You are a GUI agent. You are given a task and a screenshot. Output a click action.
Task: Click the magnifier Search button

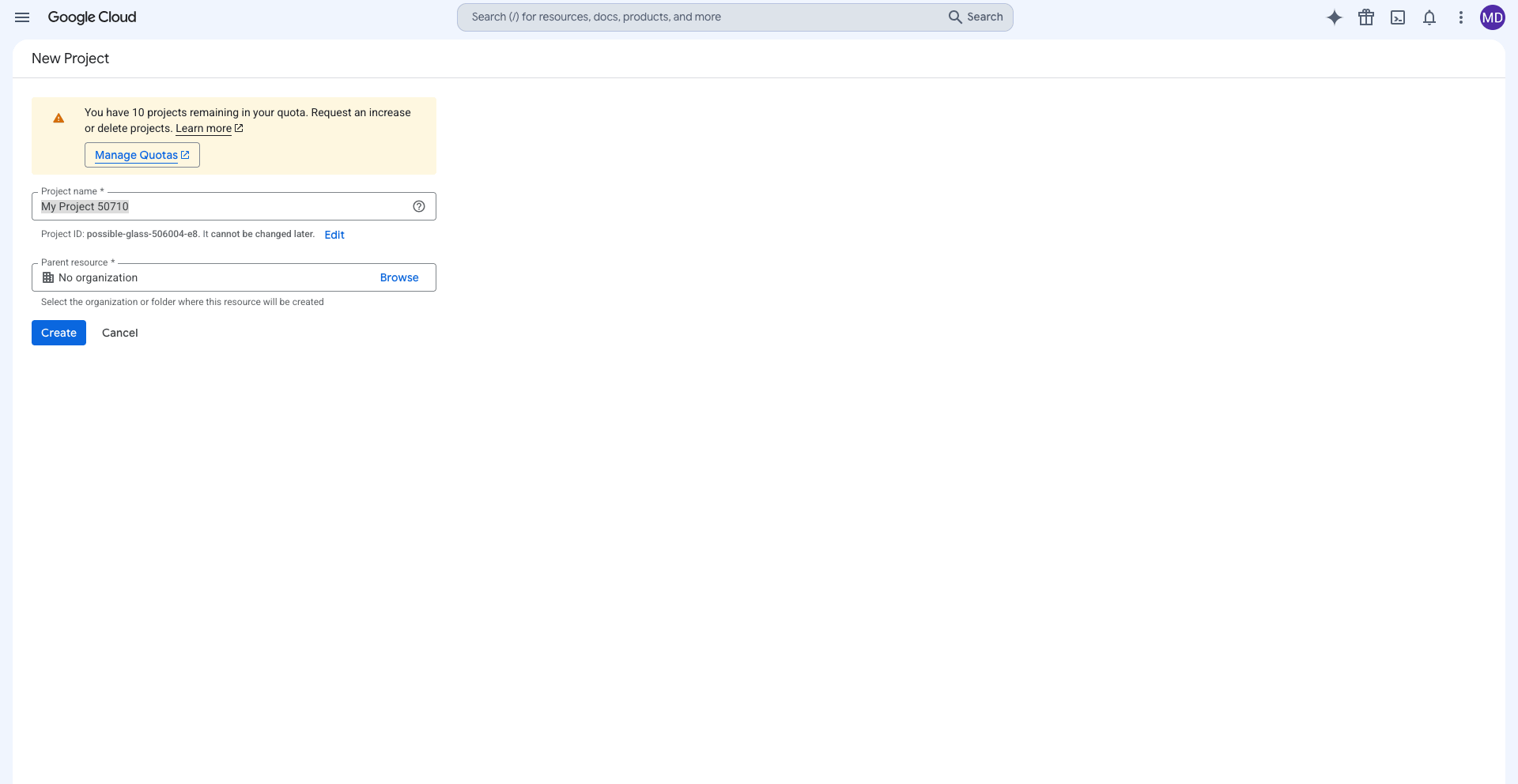[976, 17]
